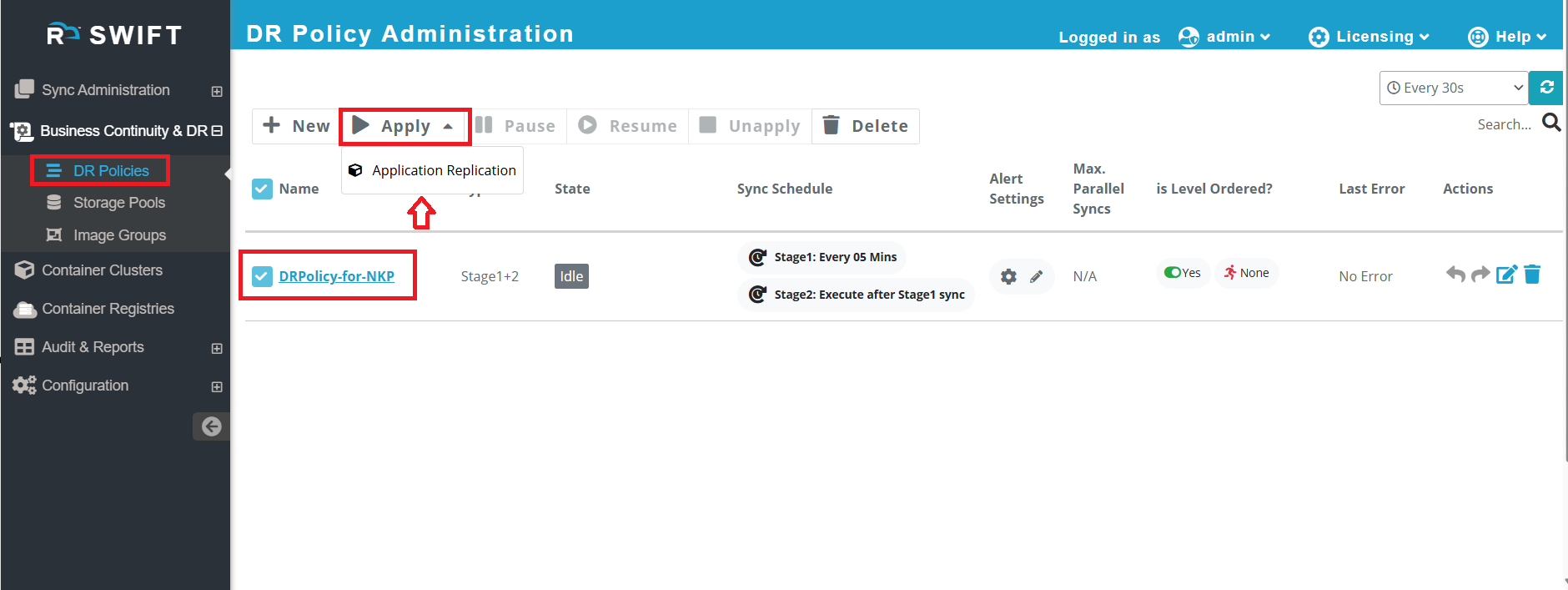Open Configuration section
The image size is (1568, 590).
[85, 386]
